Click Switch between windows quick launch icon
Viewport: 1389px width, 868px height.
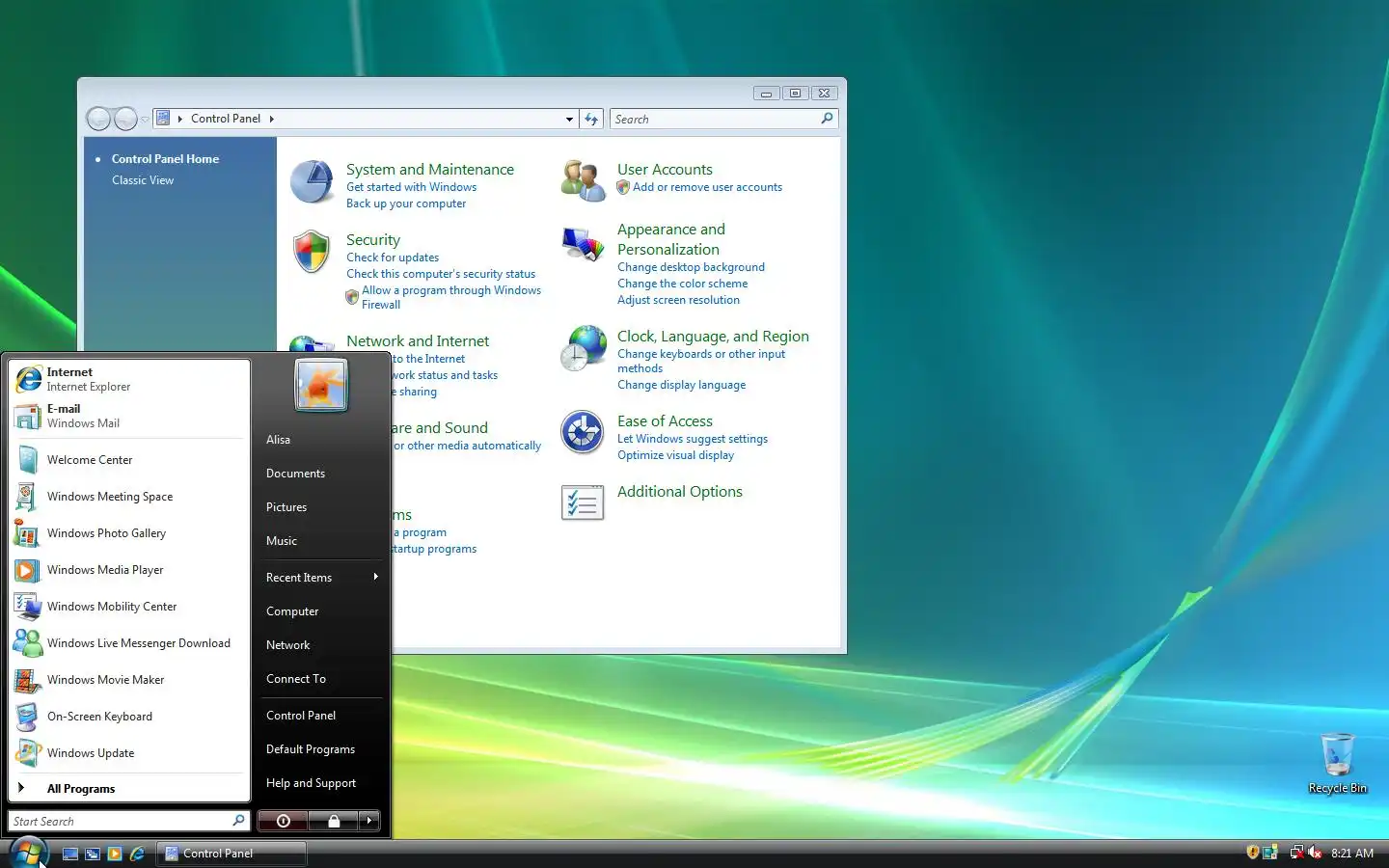point(93,854)
